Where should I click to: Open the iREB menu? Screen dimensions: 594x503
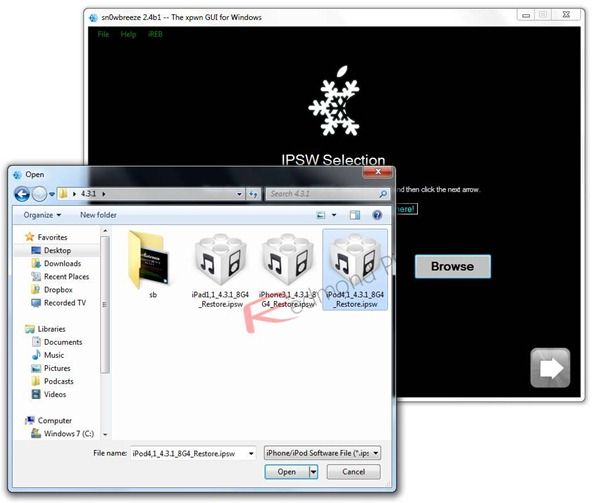click(x=155, y=34)
